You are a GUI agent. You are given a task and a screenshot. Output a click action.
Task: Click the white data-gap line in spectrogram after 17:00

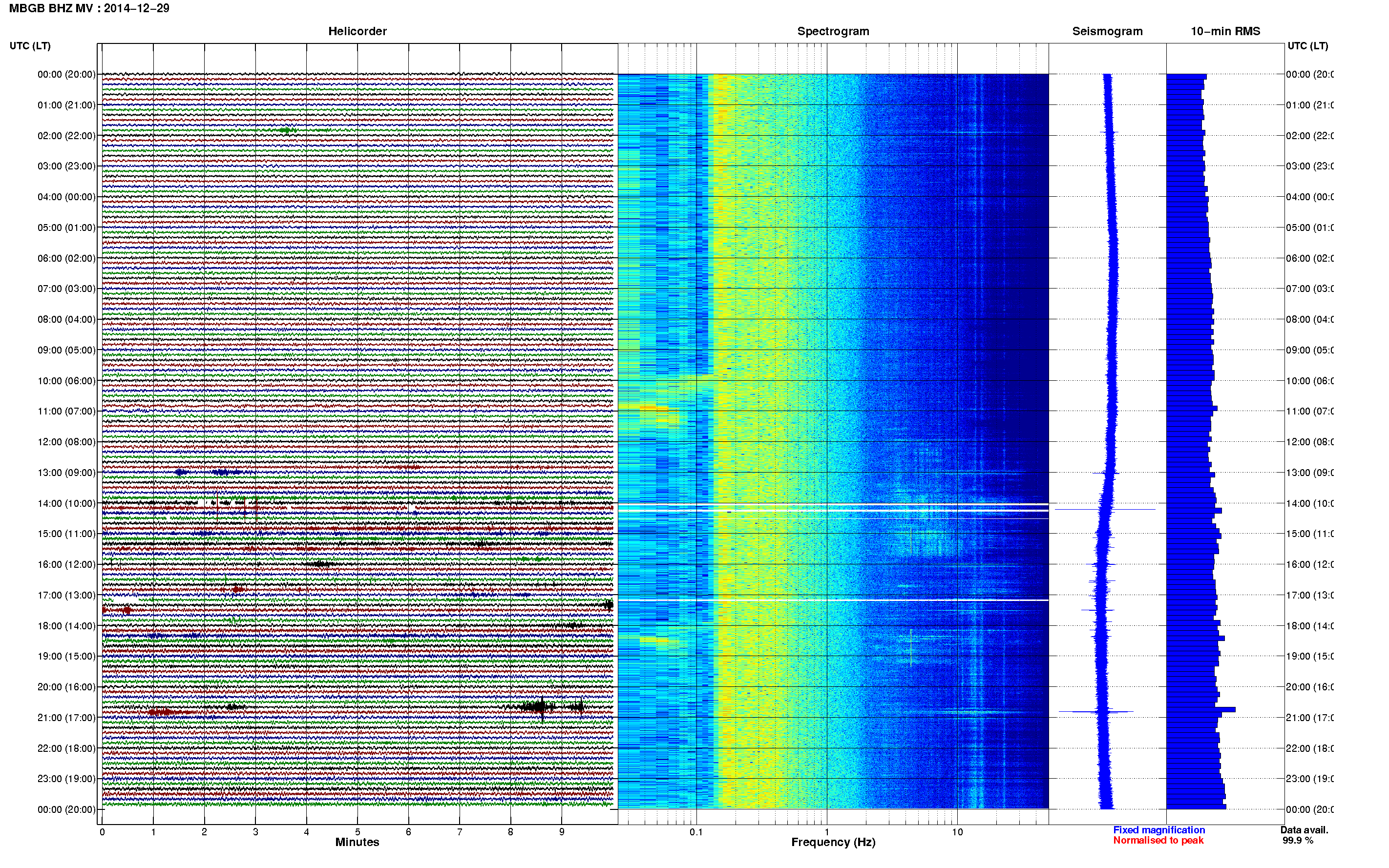tap(833, 600)
